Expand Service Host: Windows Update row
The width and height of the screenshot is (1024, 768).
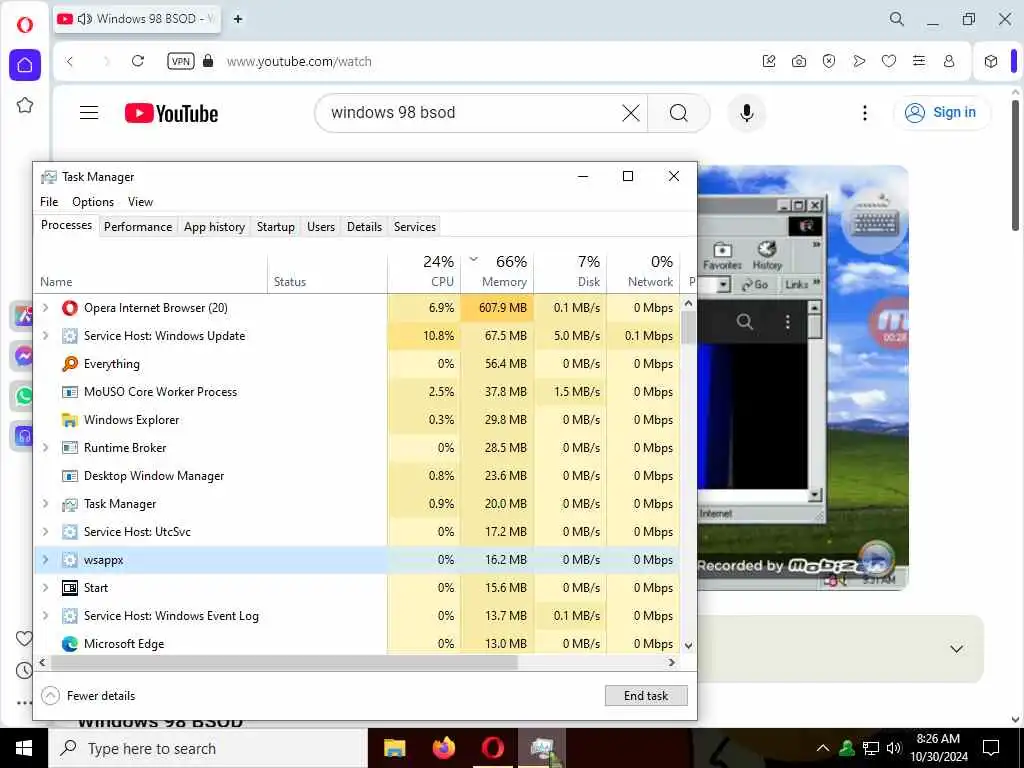pos(45,336)
